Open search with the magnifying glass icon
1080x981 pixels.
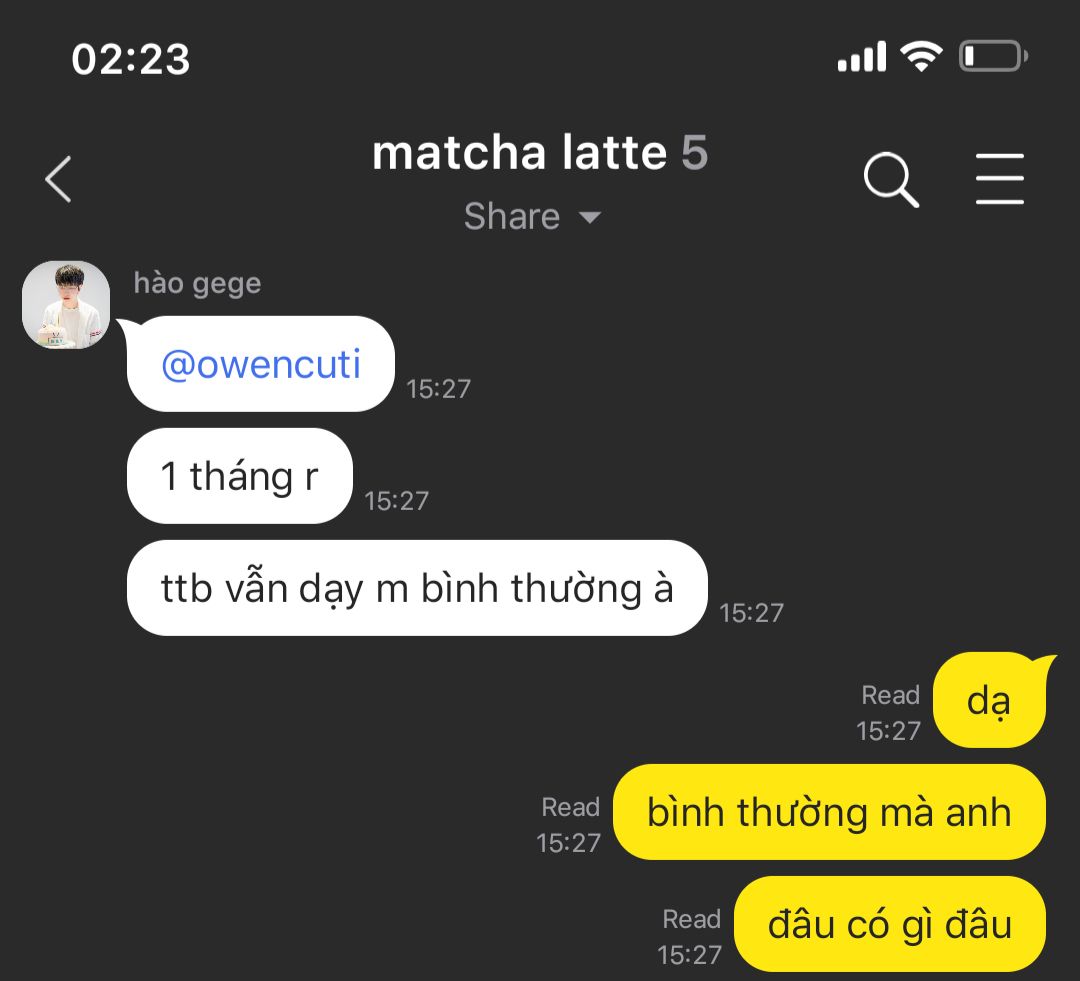coord(891,179)
